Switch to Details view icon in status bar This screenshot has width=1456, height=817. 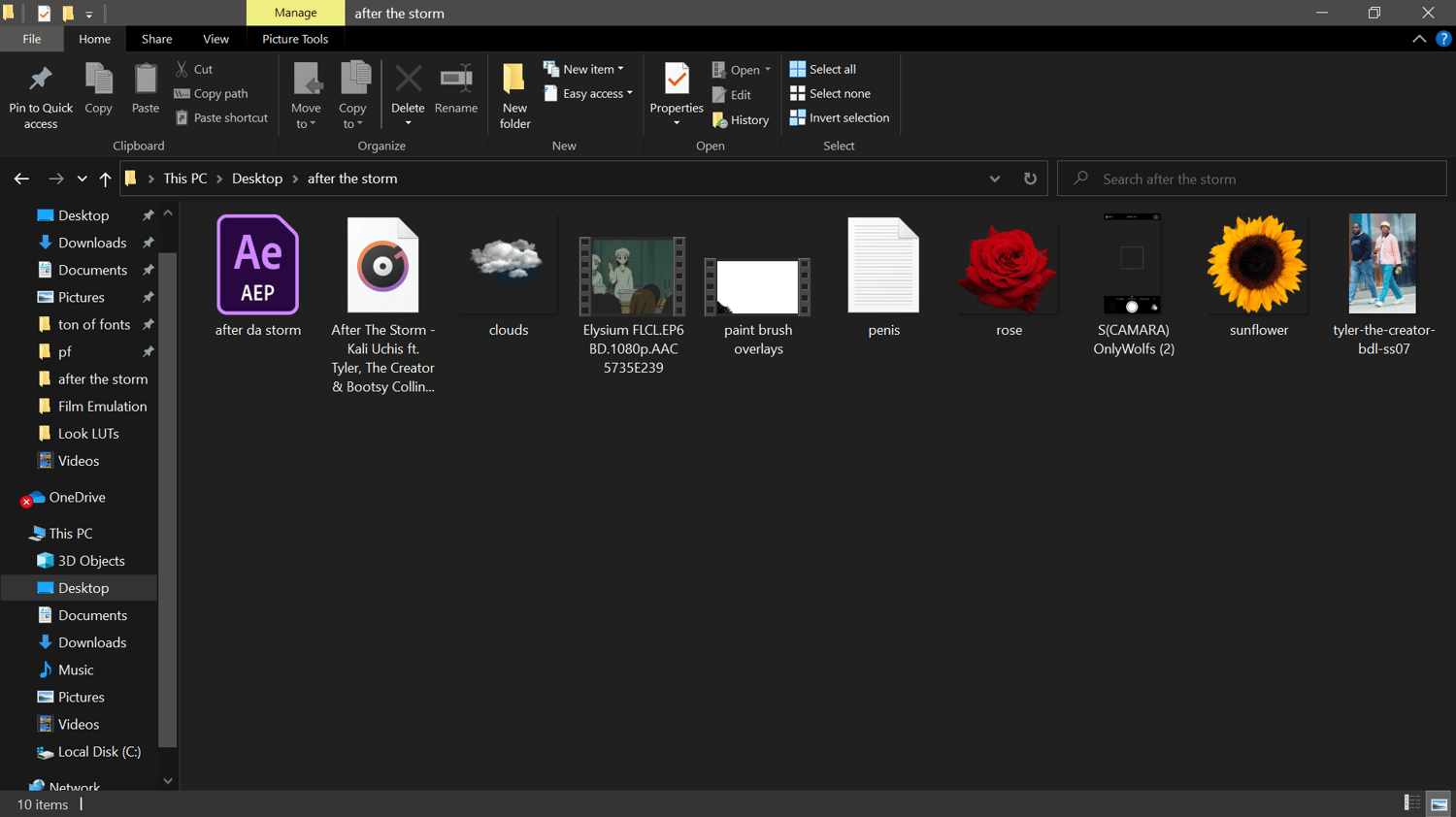pyautogui.click(x=1411, y=803)
